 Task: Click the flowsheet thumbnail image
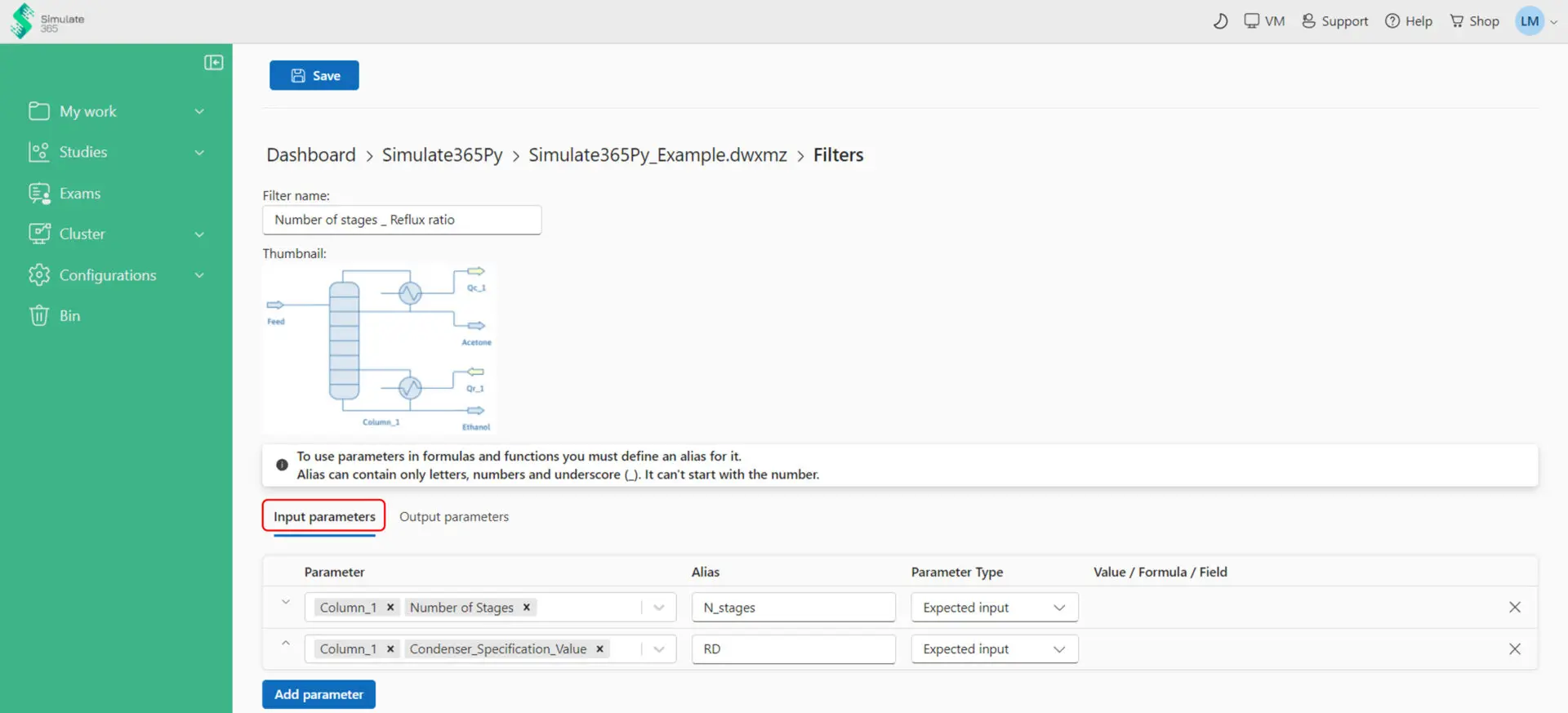(x=379, y=348)
